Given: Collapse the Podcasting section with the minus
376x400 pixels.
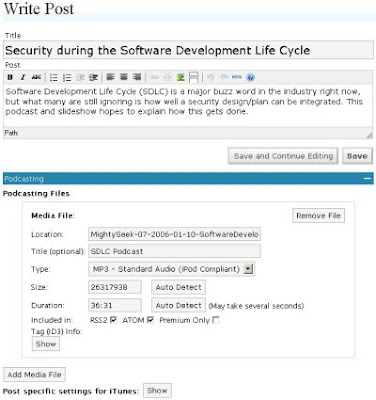Looking at the screenshot, I should pos(367,179).
